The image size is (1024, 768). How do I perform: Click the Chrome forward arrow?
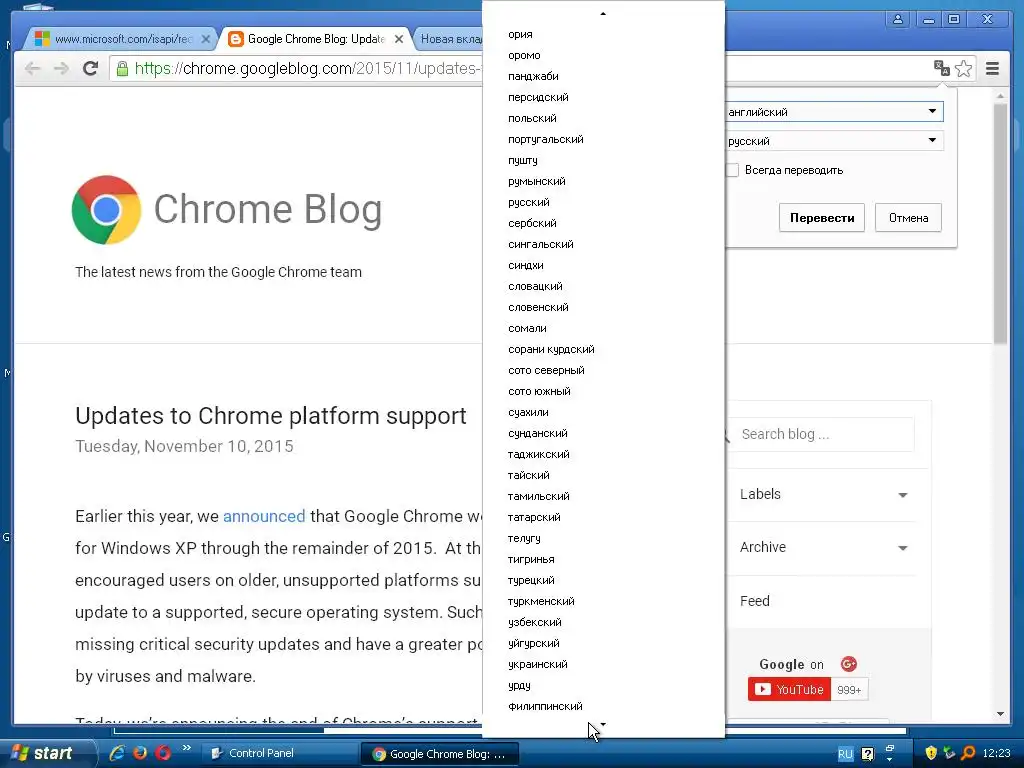pyautogui.click(x=61, y=68)
